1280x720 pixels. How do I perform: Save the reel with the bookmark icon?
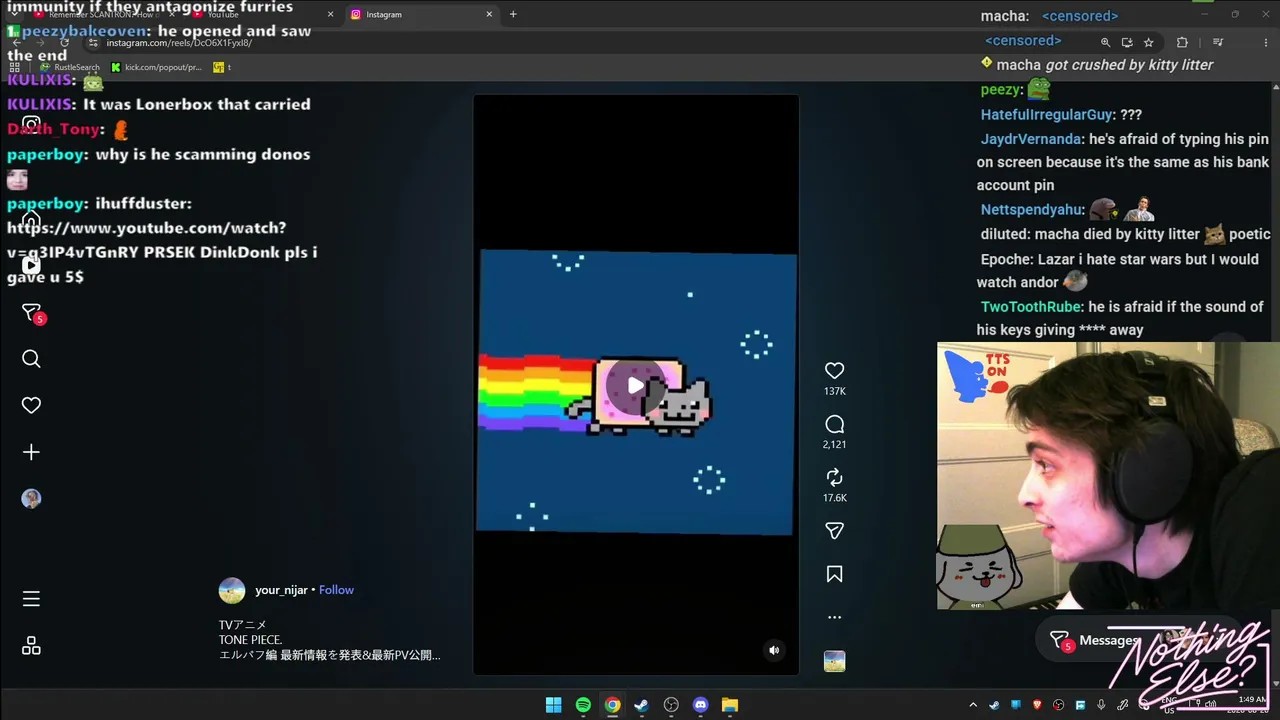834,574
